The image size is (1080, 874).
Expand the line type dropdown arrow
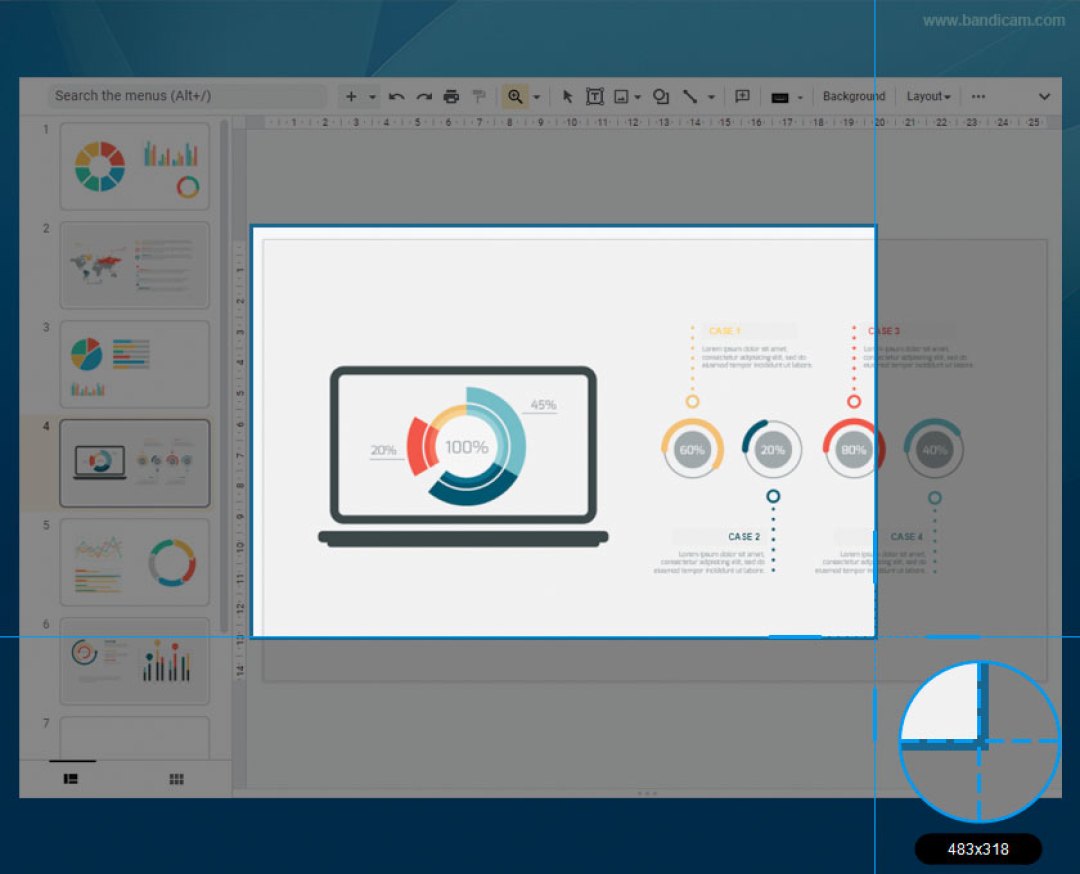(x=711, y=97)
